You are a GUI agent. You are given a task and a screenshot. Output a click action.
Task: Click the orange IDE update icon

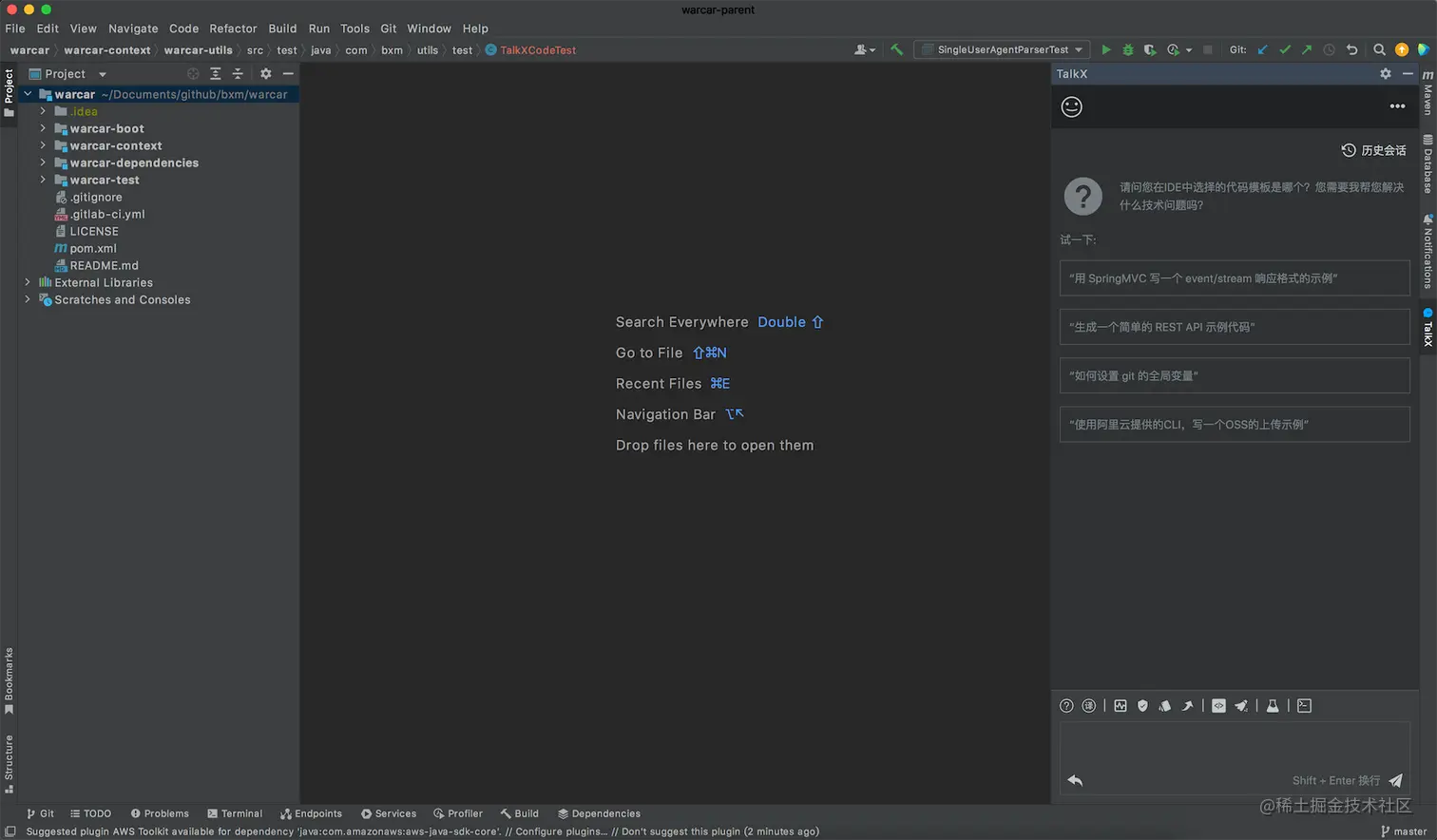coord(1402,49)
